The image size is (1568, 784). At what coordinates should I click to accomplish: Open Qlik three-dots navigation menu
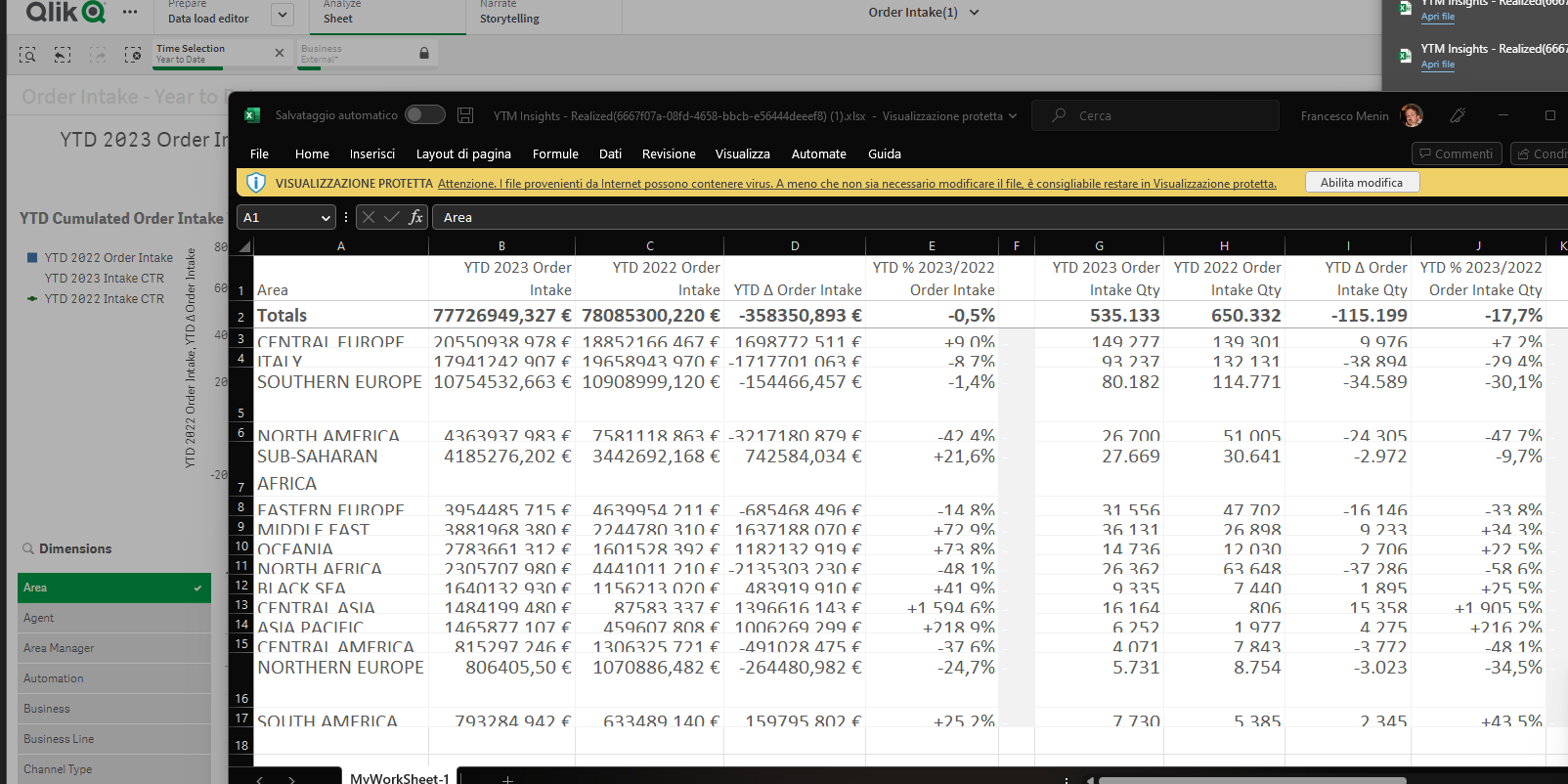[x=130, y=12]
